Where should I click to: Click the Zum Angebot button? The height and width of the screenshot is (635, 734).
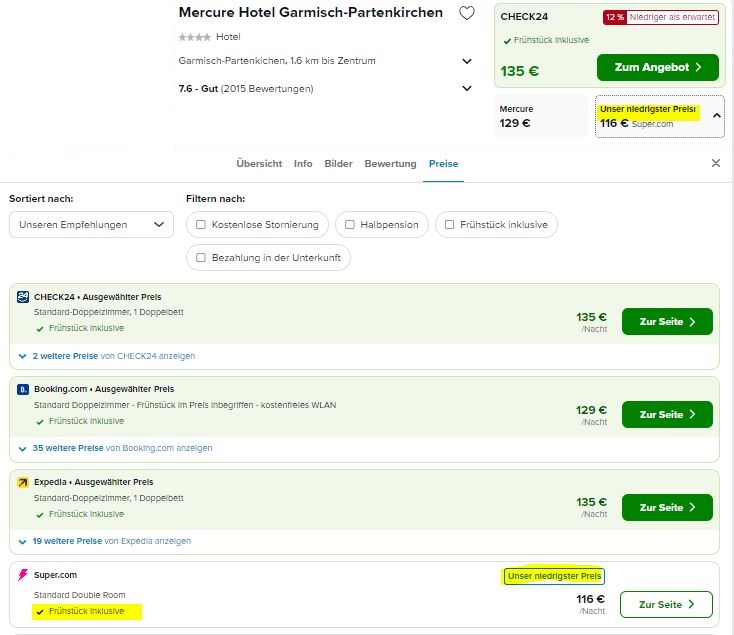(658, 67)
